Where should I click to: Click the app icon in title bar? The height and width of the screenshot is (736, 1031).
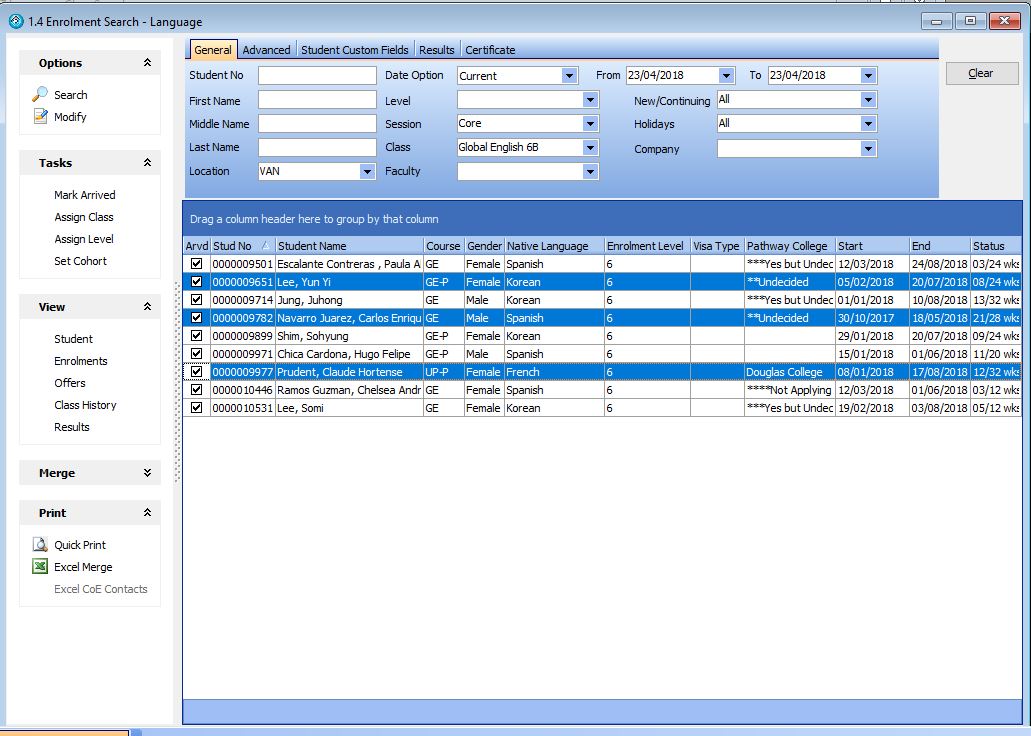pos(15,21)
